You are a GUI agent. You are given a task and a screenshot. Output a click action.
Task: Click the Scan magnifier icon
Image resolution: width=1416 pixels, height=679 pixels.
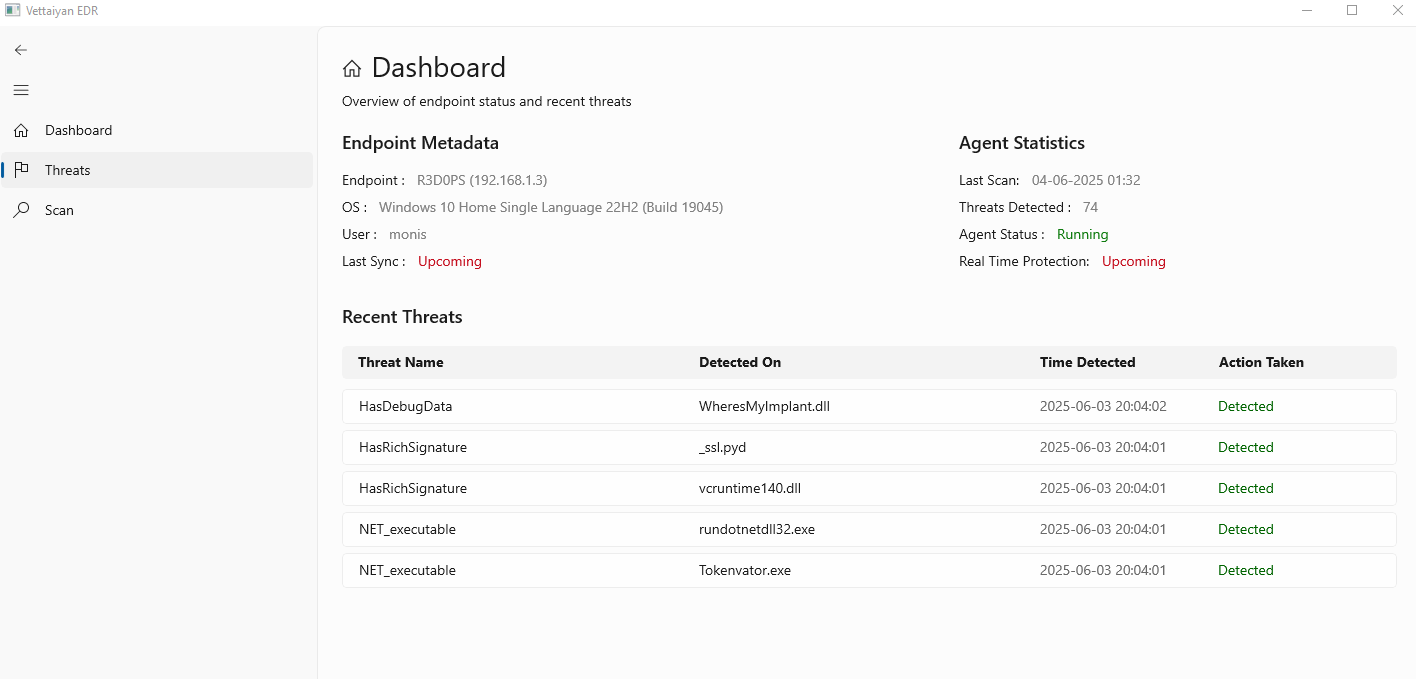pyautogui.click(x=21, y=210)
